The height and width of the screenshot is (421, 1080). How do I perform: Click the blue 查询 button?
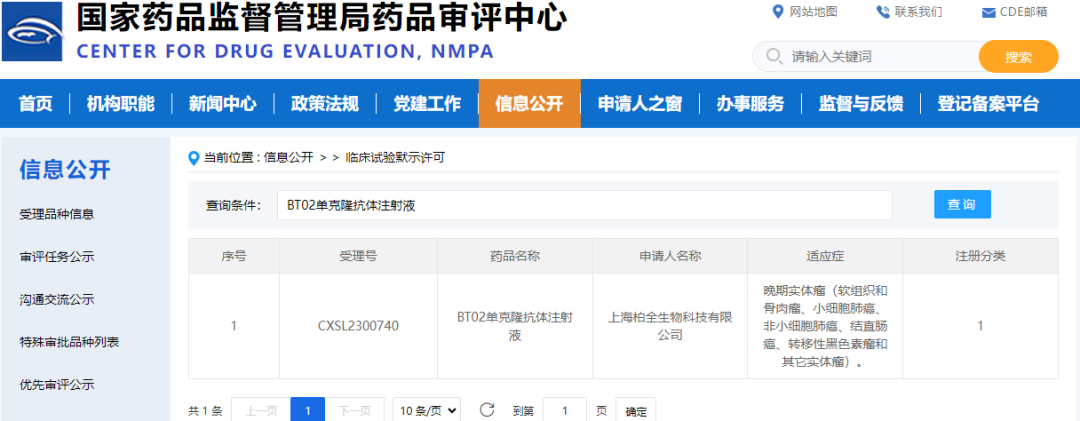962,205
